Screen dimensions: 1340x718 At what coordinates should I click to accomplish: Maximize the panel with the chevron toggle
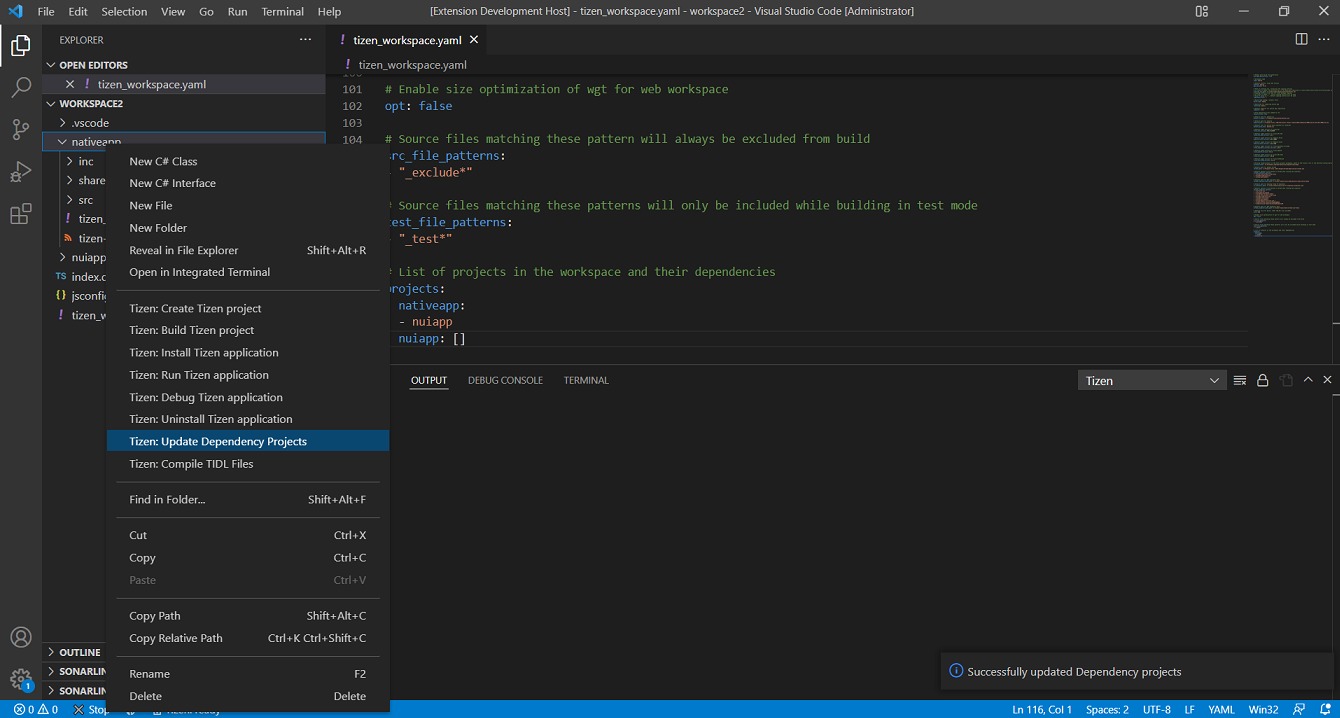click(1308, 380)
